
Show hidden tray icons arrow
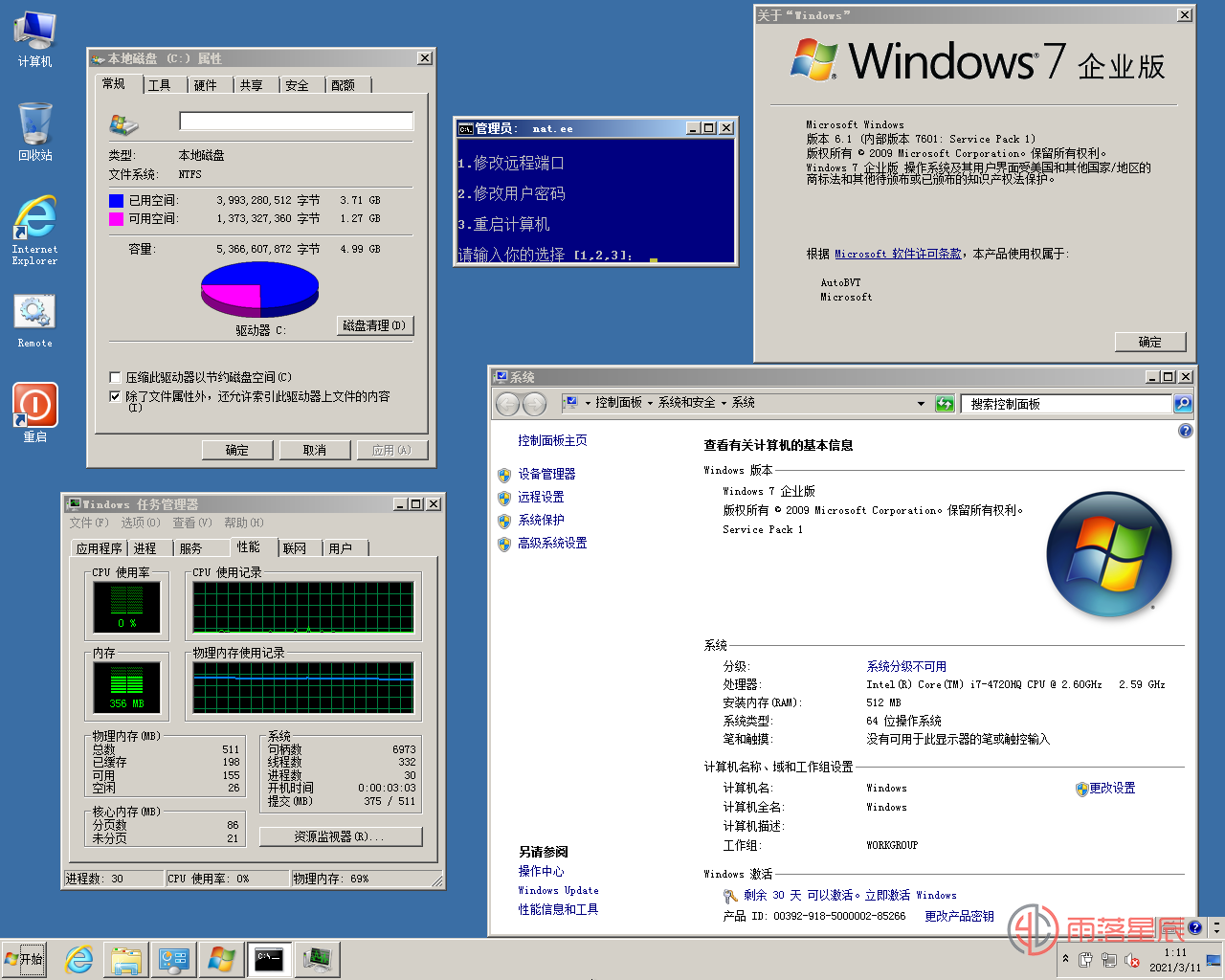click(x=1065, y=959)
